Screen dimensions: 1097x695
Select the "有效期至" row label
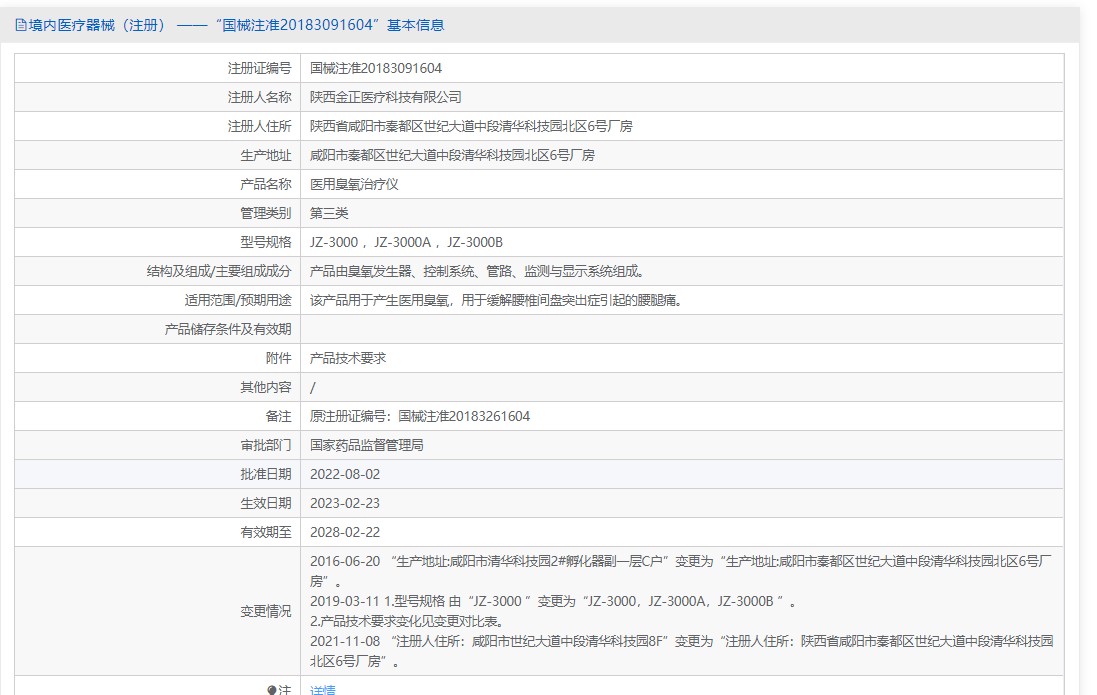click(265, 533)
